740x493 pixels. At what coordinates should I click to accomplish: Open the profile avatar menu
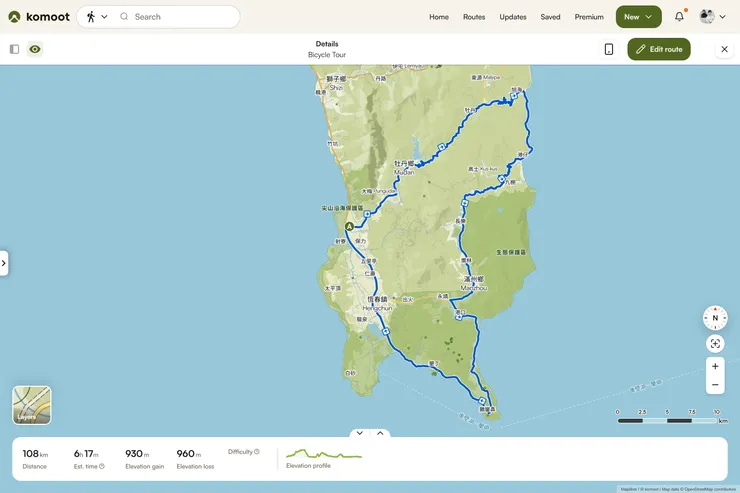(x=712, y=17)
